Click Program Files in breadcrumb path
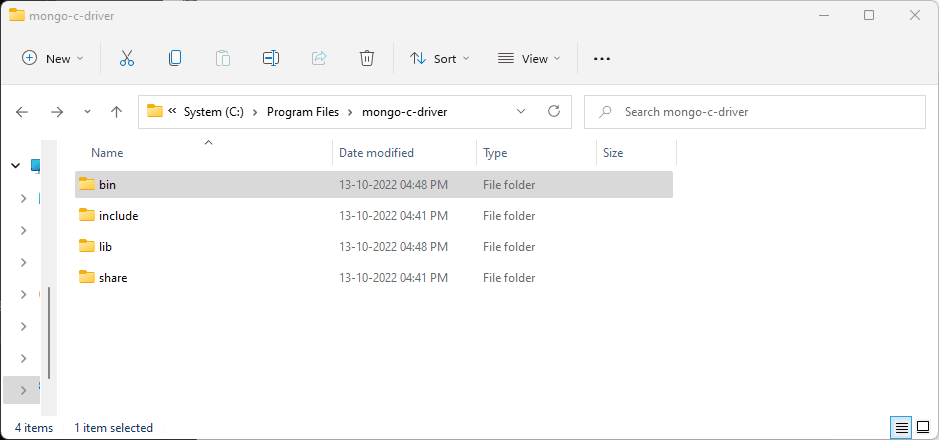The image size is (939, 440). tap(302, 112)
